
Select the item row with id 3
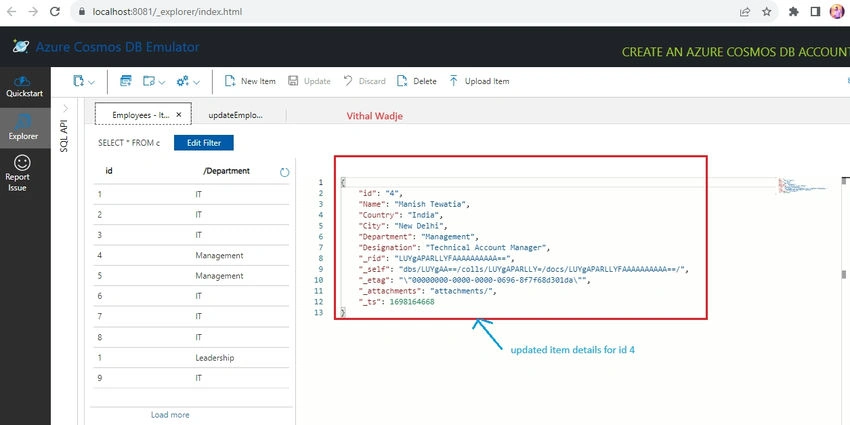(191, 235)
